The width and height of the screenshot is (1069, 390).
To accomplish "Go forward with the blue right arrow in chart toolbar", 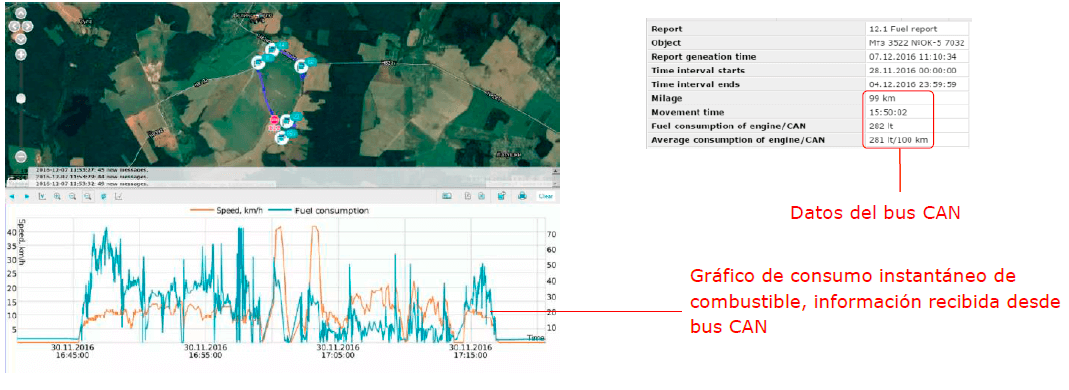I will coord(27,196).
